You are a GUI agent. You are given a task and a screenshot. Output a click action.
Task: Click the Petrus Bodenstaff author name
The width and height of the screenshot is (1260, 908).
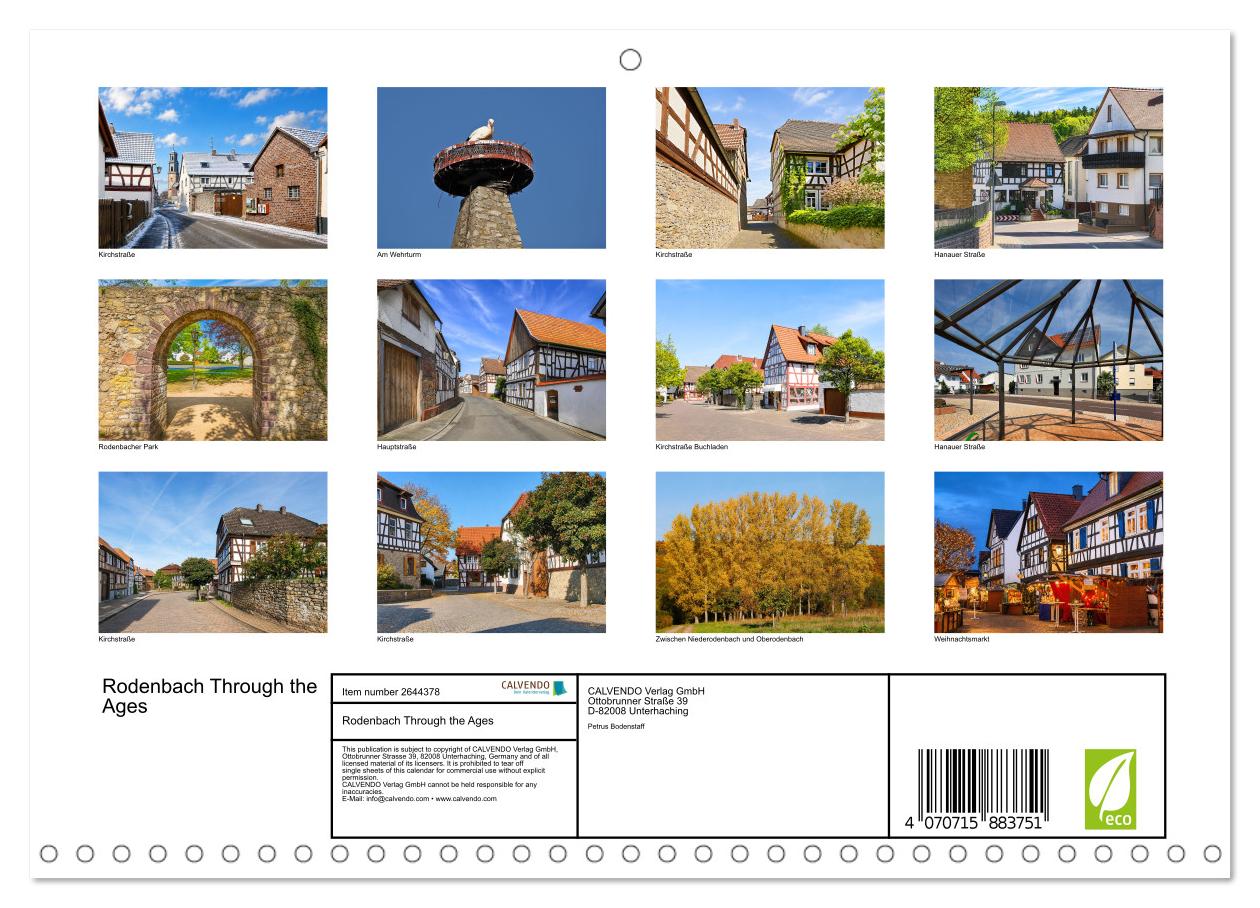pos(616,726)
